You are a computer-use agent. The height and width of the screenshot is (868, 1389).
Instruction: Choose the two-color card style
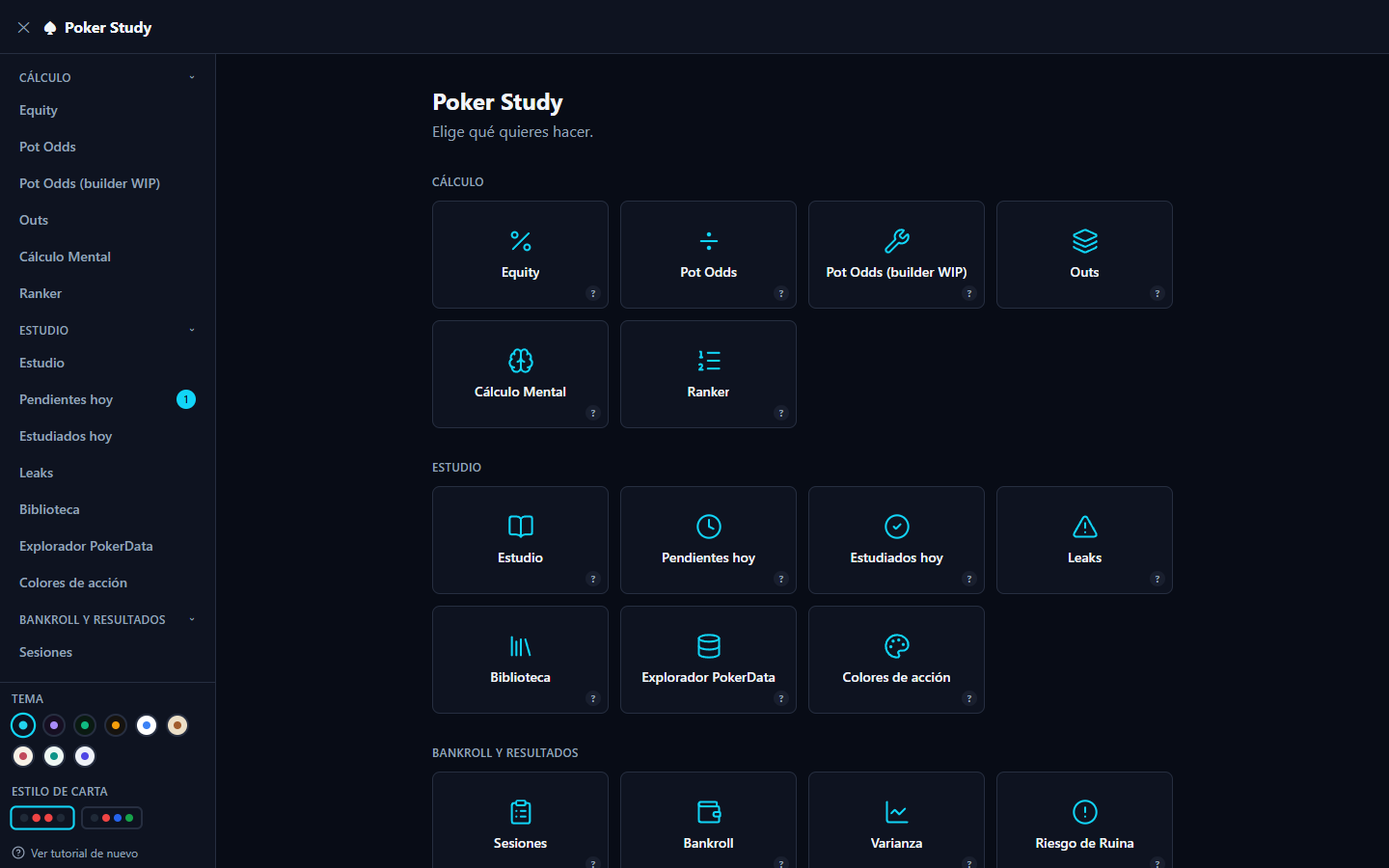[x=42, y=818]
